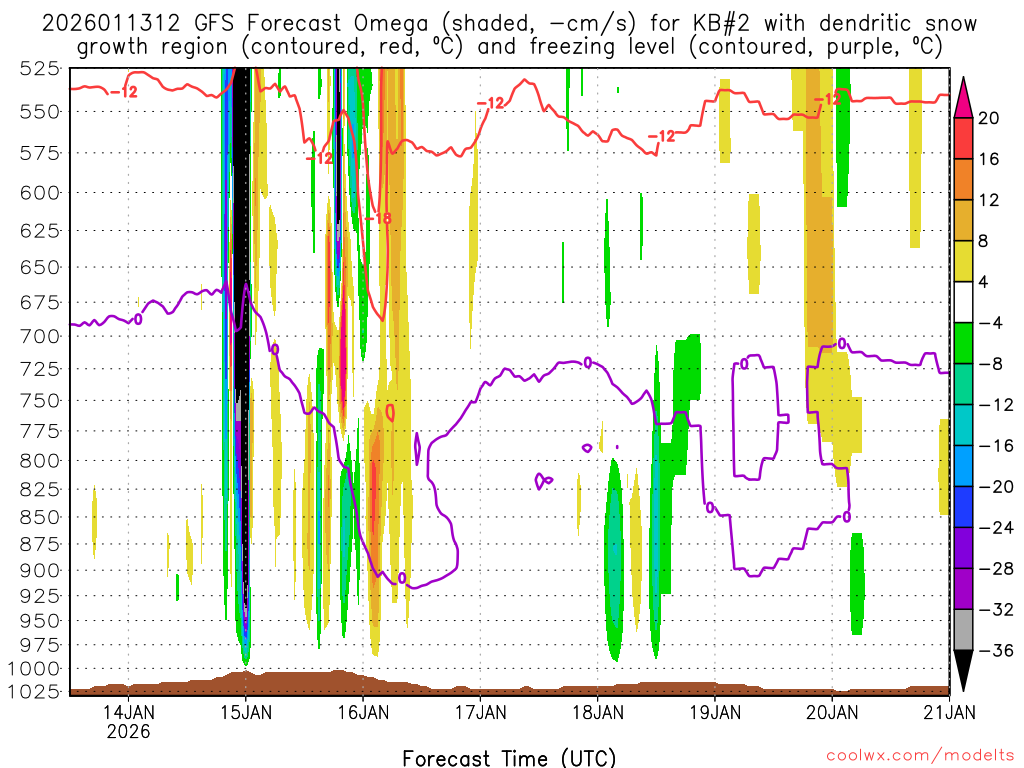Image resolution: width=1024 pixels, height=768 pixels.
Task: Click the red -12 label near 20JAN
Action: 827,99
